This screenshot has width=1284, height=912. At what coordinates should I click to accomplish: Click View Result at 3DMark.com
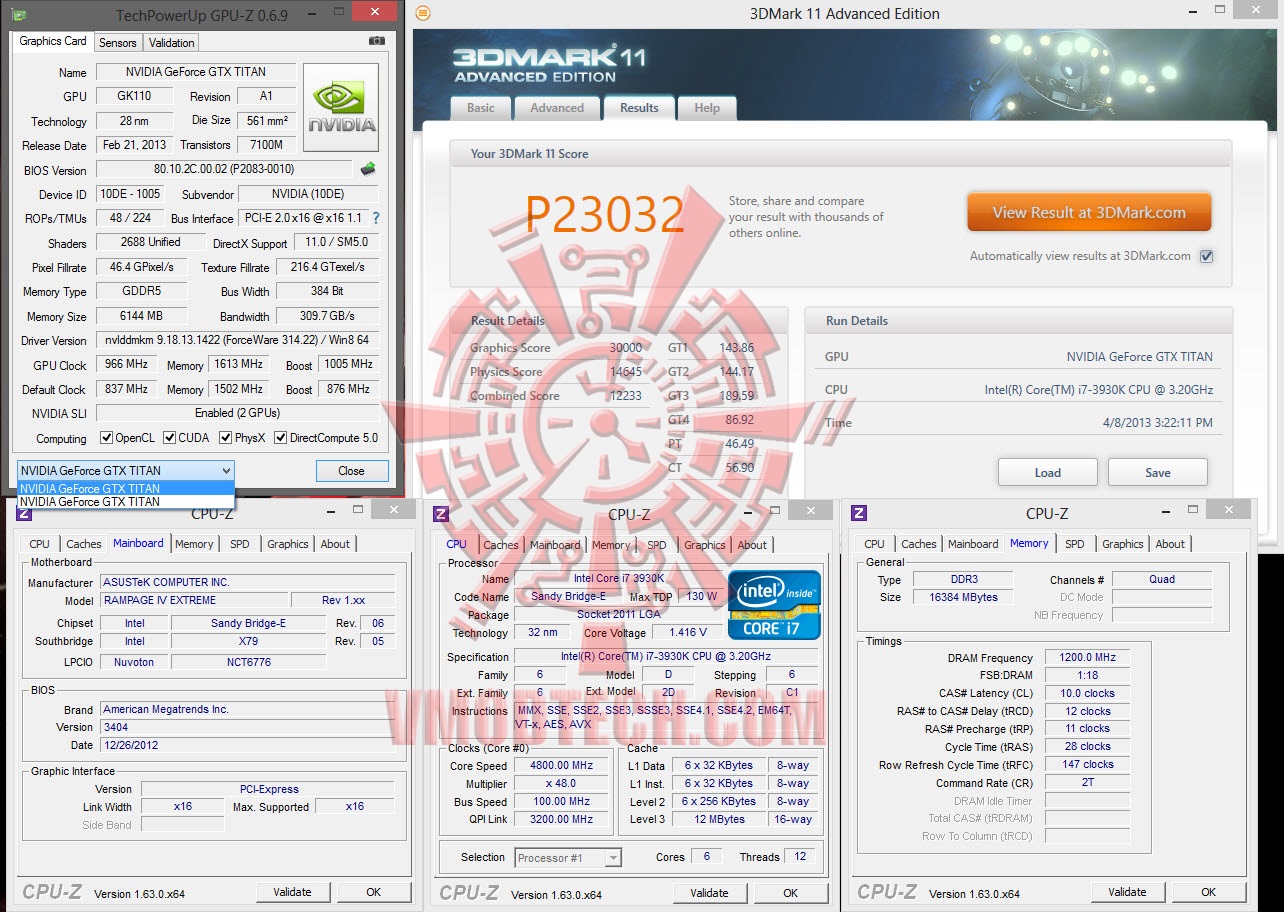pos(1089,212)
